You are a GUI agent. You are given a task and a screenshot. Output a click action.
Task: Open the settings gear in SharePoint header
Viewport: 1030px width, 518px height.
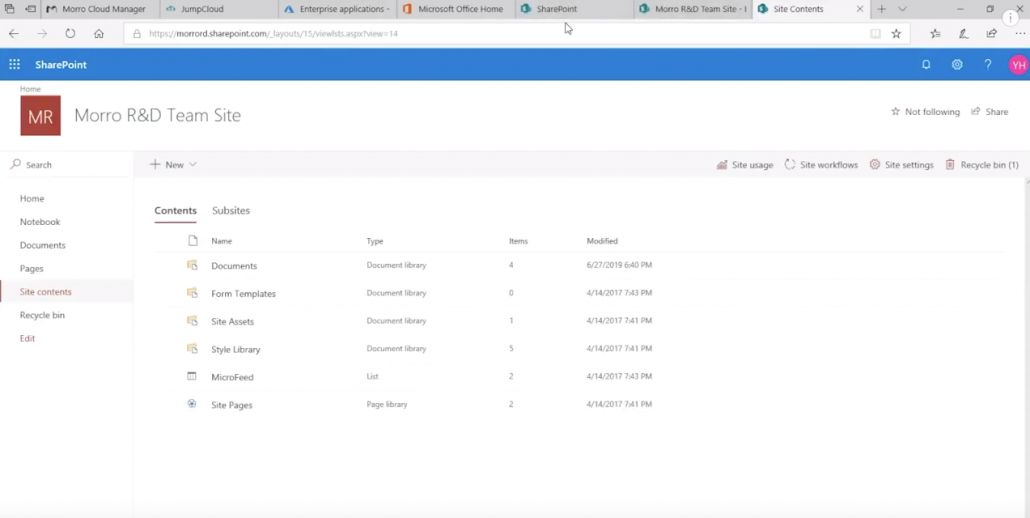[x=957, y=65]
